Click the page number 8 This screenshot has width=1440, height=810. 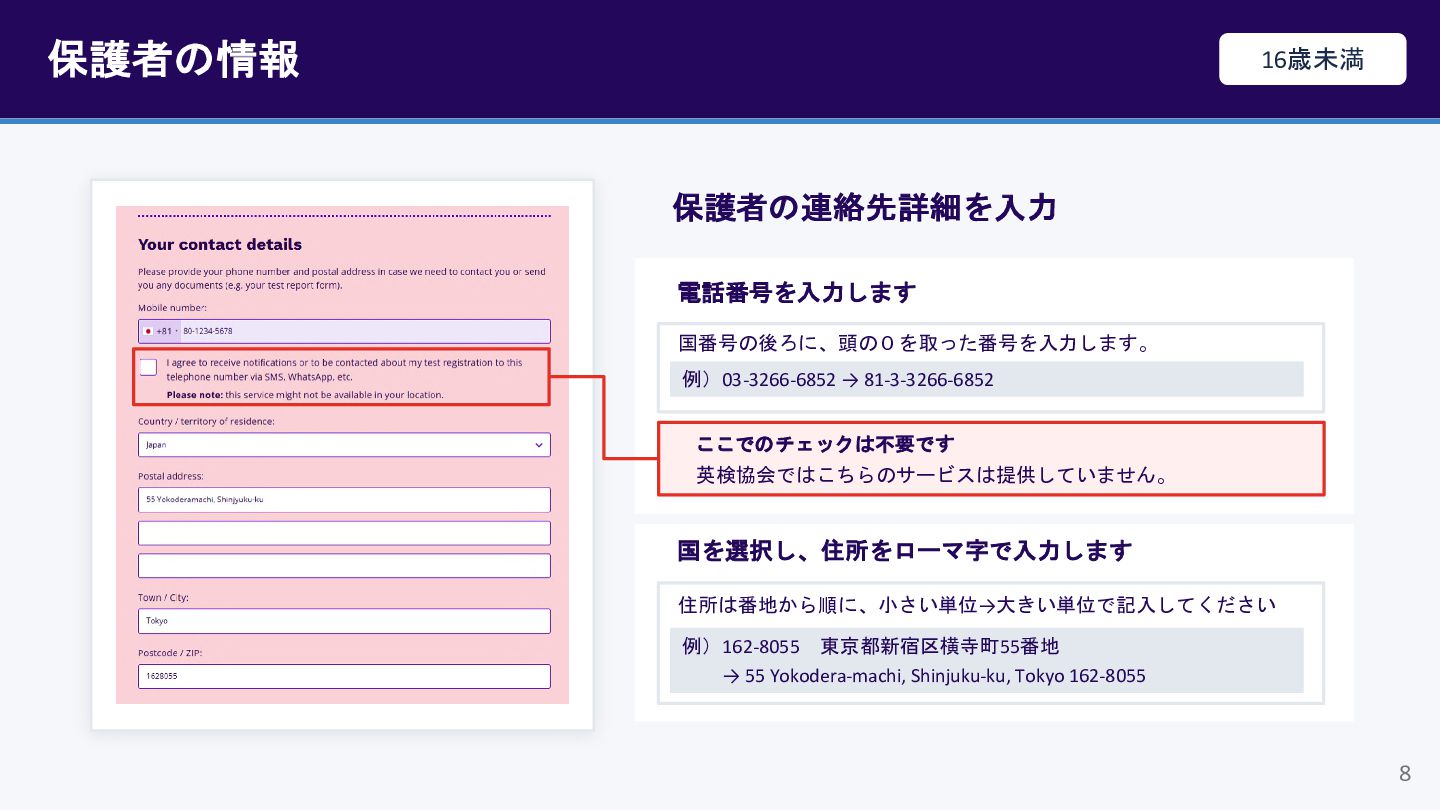[1405, 773]
